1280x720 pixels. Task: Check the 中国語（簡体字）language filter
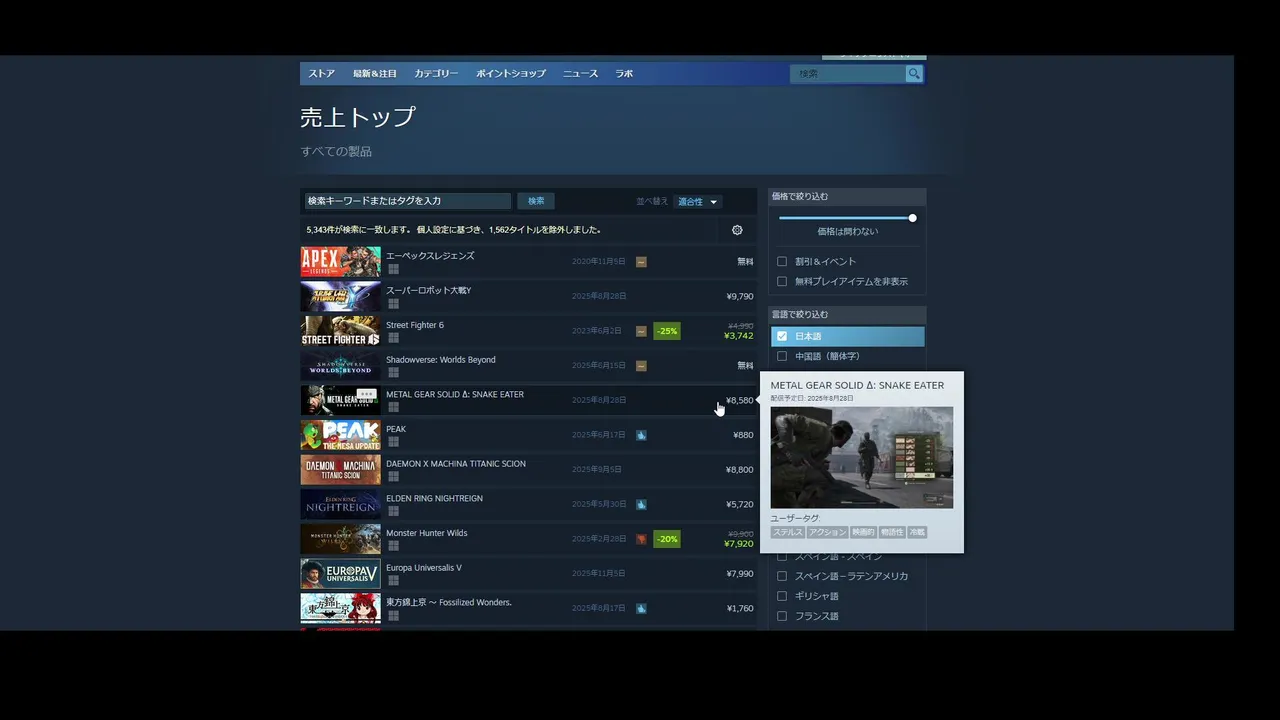click(782, 356)
